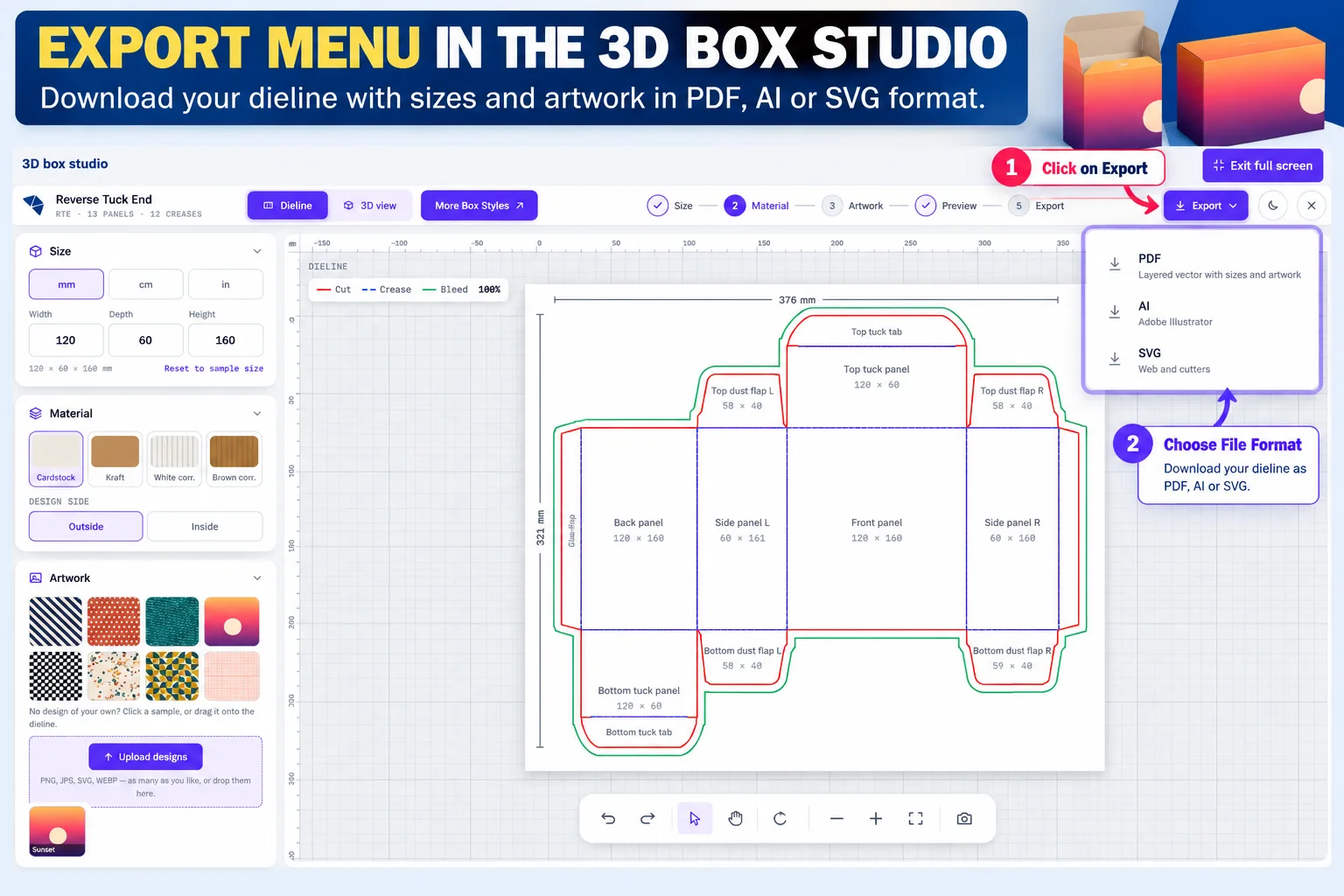Screen dimensions: 1344x896
Task: Select the pointer cursor tool
Action: pyautogui.click(x=695, y=819)
